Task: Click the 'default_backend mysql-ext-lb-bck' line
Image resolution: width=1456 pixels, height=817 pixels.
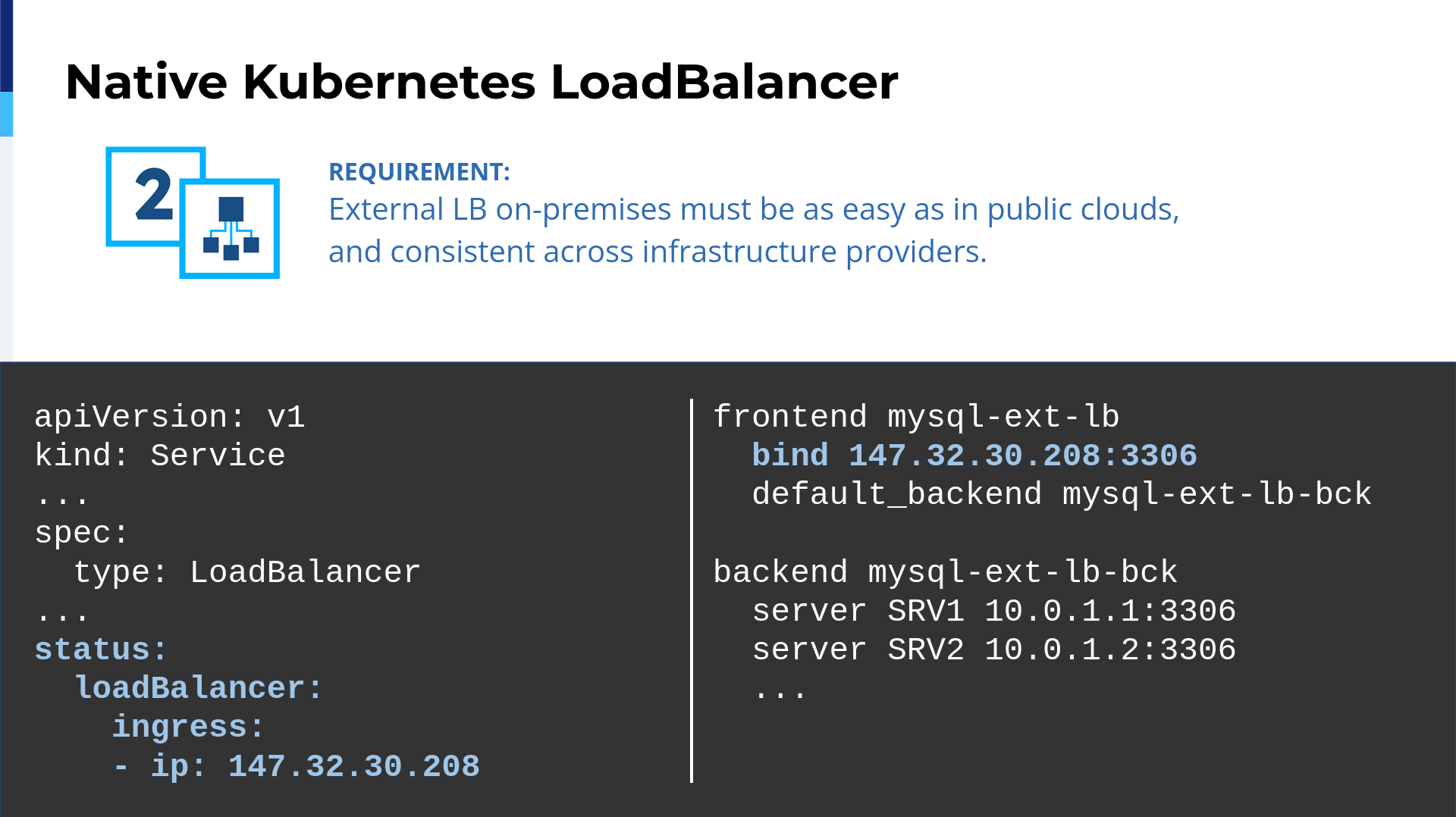Action: [1062, 494]
